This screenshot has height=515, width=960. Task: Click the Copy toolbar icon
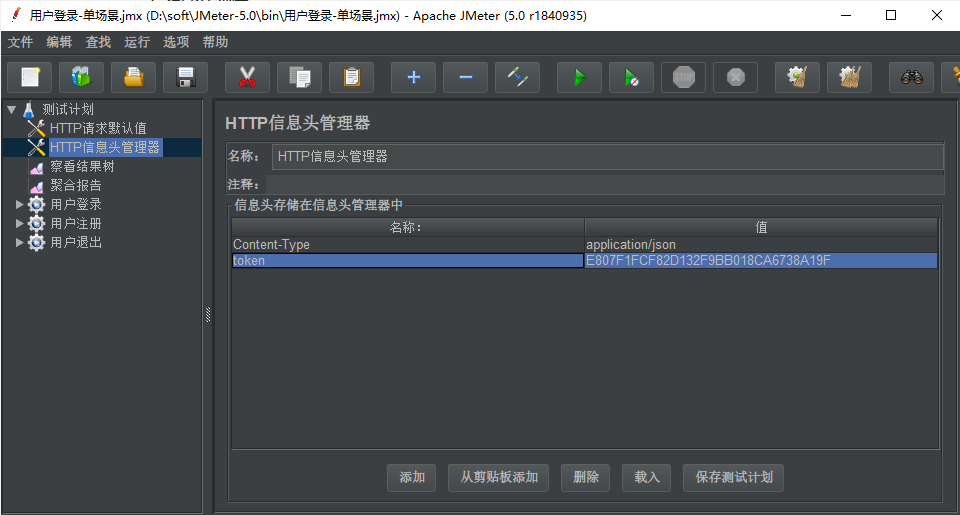click(x=299, y=77)
